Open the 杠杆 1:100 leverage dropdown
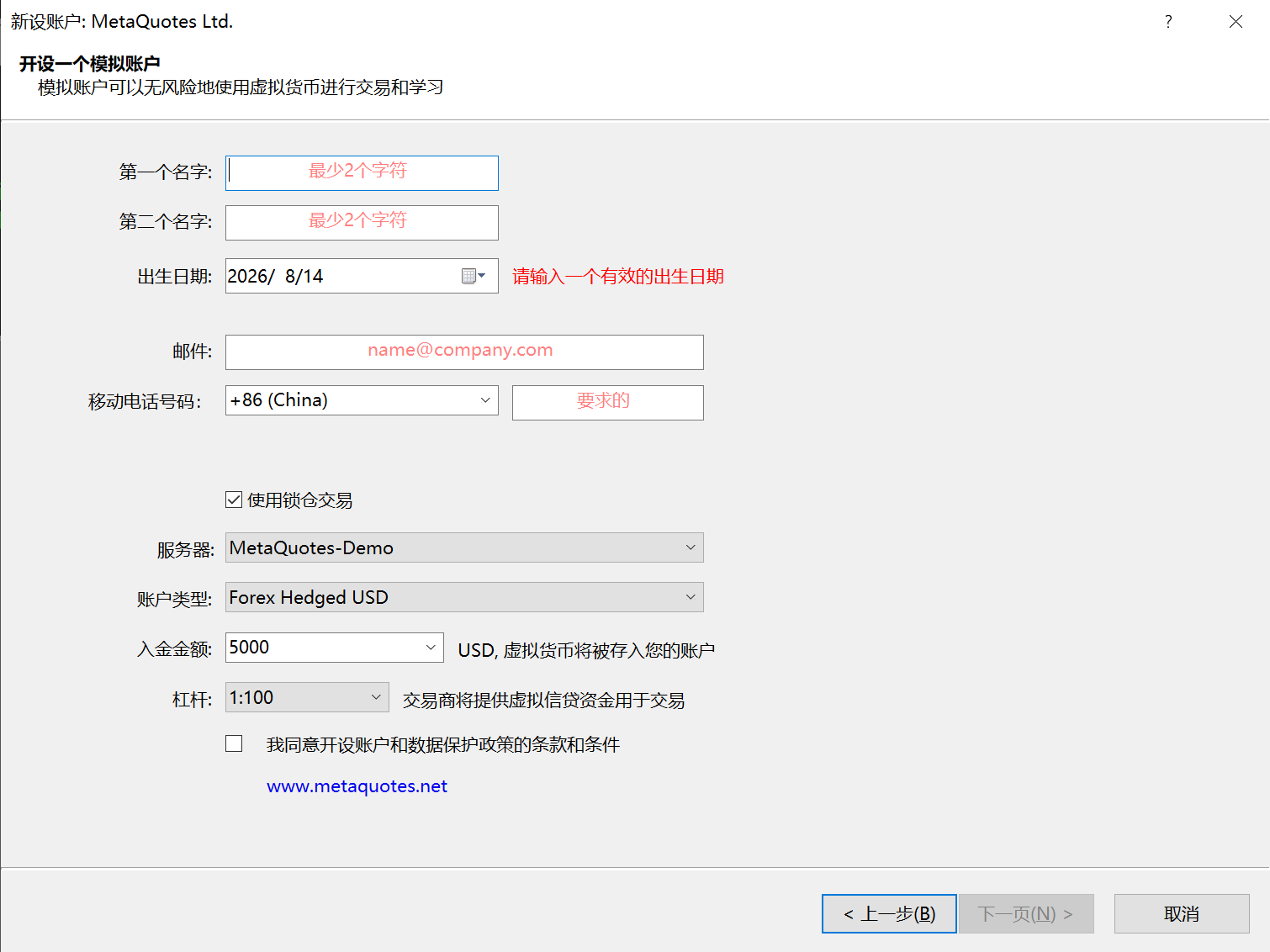 pos(307,697)
